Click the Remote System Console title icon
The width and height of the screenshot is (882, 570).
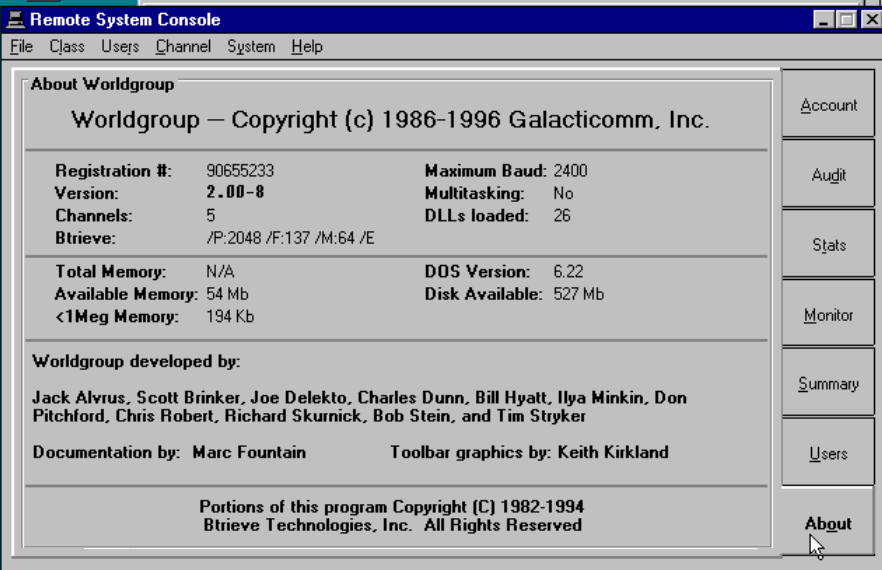point(15,20)
